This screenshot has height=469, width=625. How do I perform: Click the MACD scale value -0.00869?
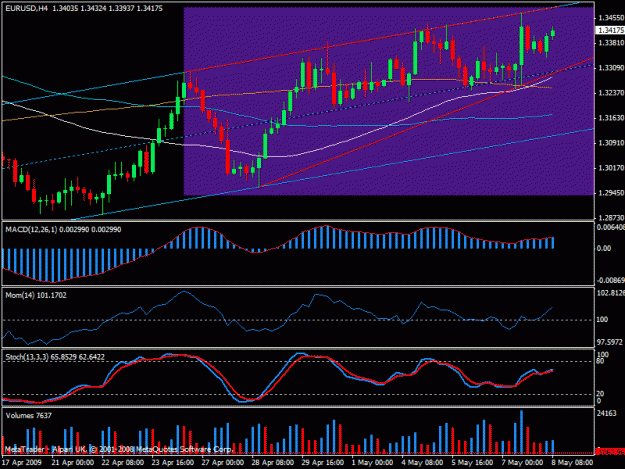(x=611, y=281)
